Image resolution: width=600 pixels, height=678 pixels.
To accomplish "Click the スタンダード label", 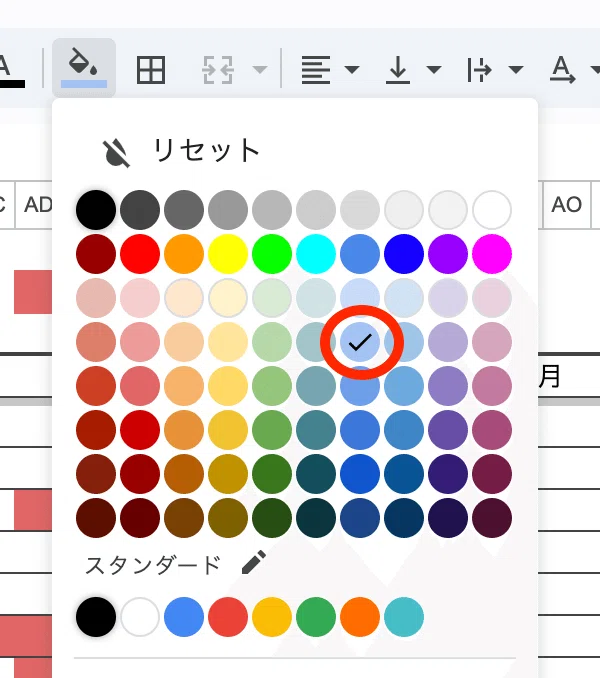I will (x=153, y=565).
